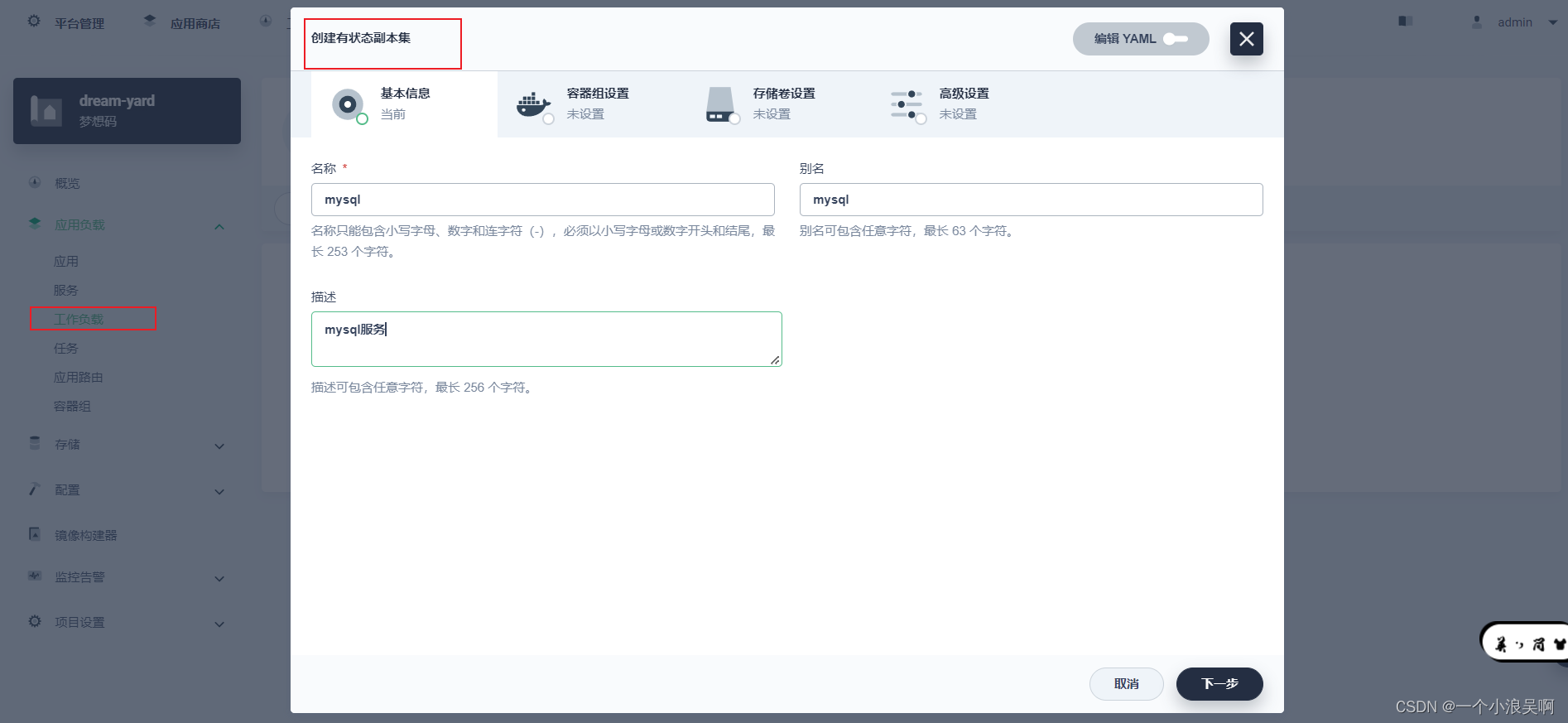The width and height of the screenshot is (1568, 723).
Task: Click the dream-yard project card
Action: tap(127, 111)
